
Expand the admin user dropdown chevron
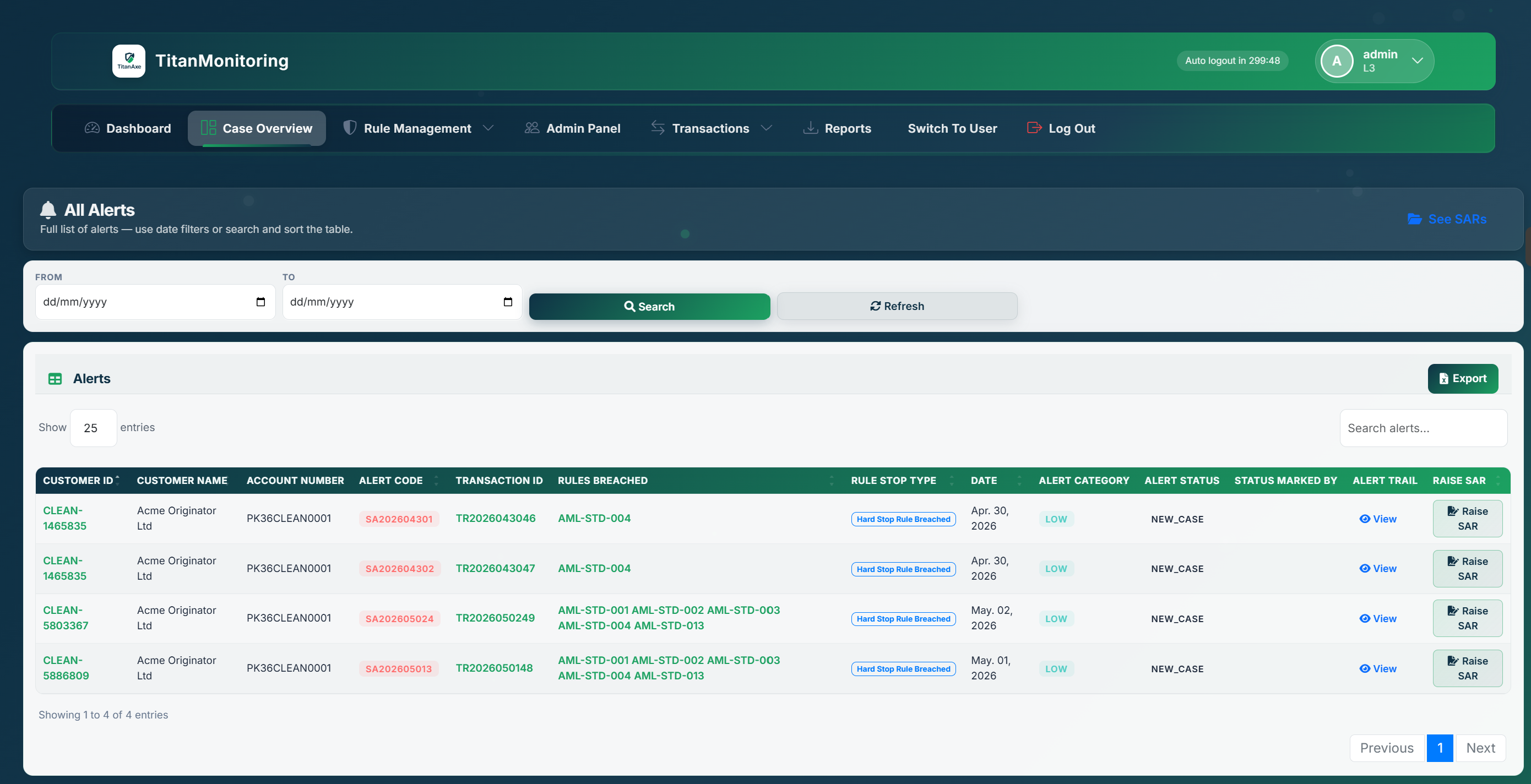(1418, 61)
